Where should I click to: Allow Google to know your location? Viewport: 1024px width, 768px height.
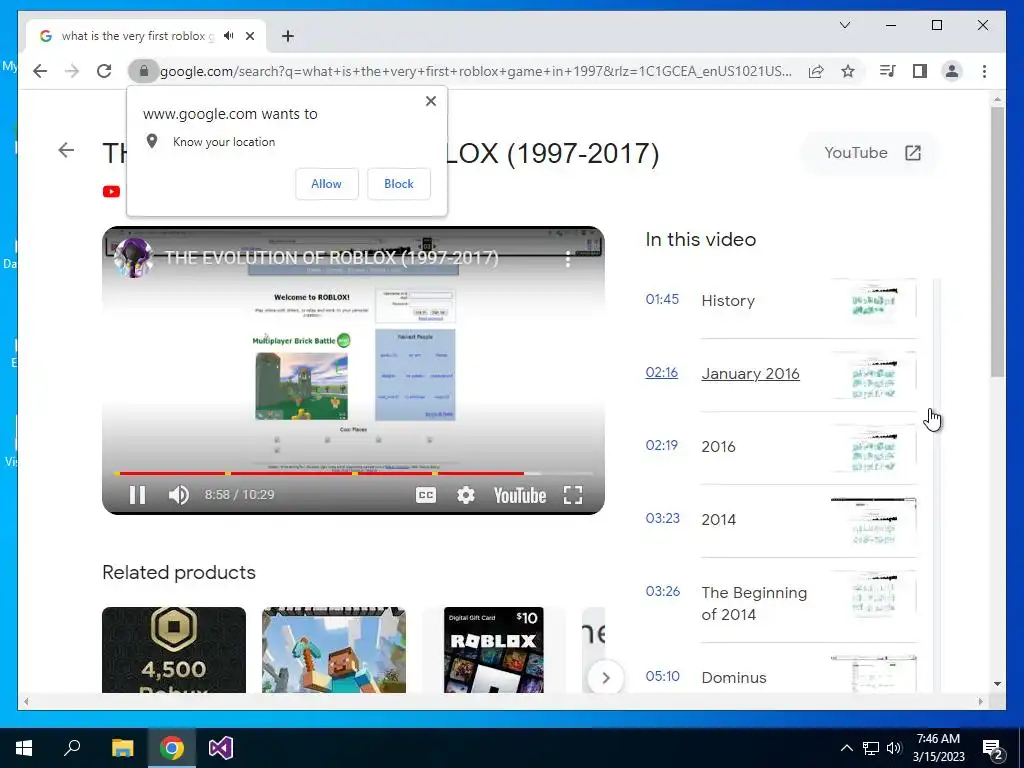point(327,184)
